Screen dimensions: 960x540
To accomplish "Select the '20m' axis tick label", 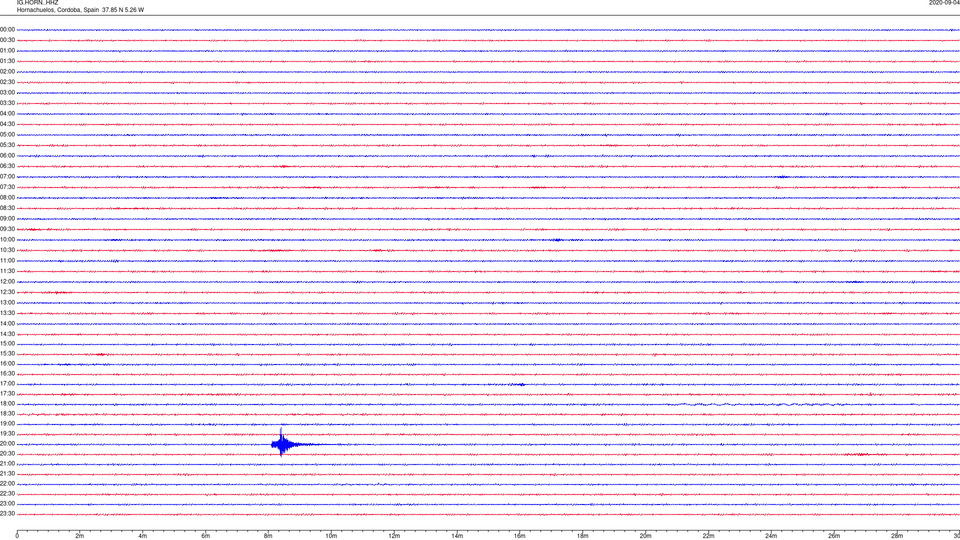I will coord(645,536).
